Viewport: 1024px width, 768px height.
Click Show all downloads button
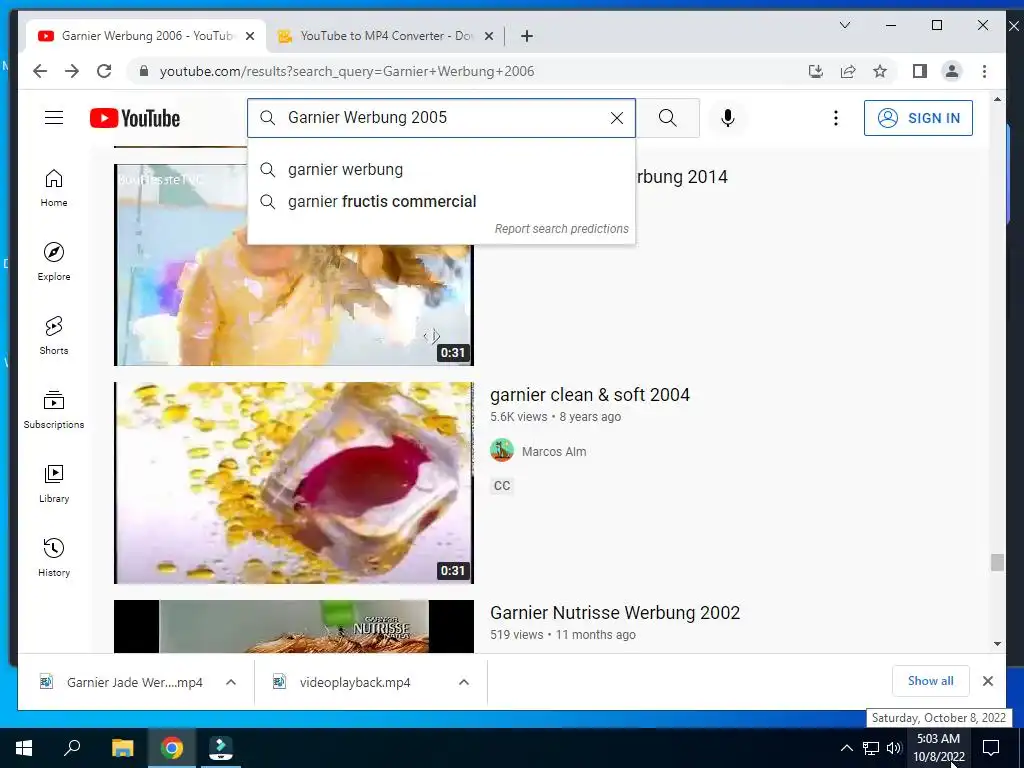(x=931, y=681)
